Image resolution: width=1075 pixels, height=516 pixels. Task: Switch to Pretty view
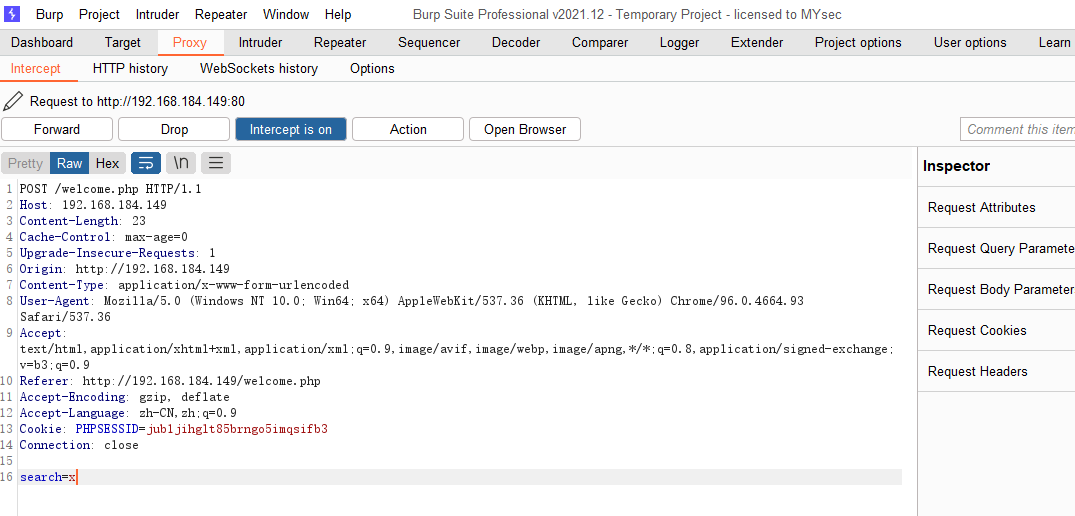pos(25,163)
